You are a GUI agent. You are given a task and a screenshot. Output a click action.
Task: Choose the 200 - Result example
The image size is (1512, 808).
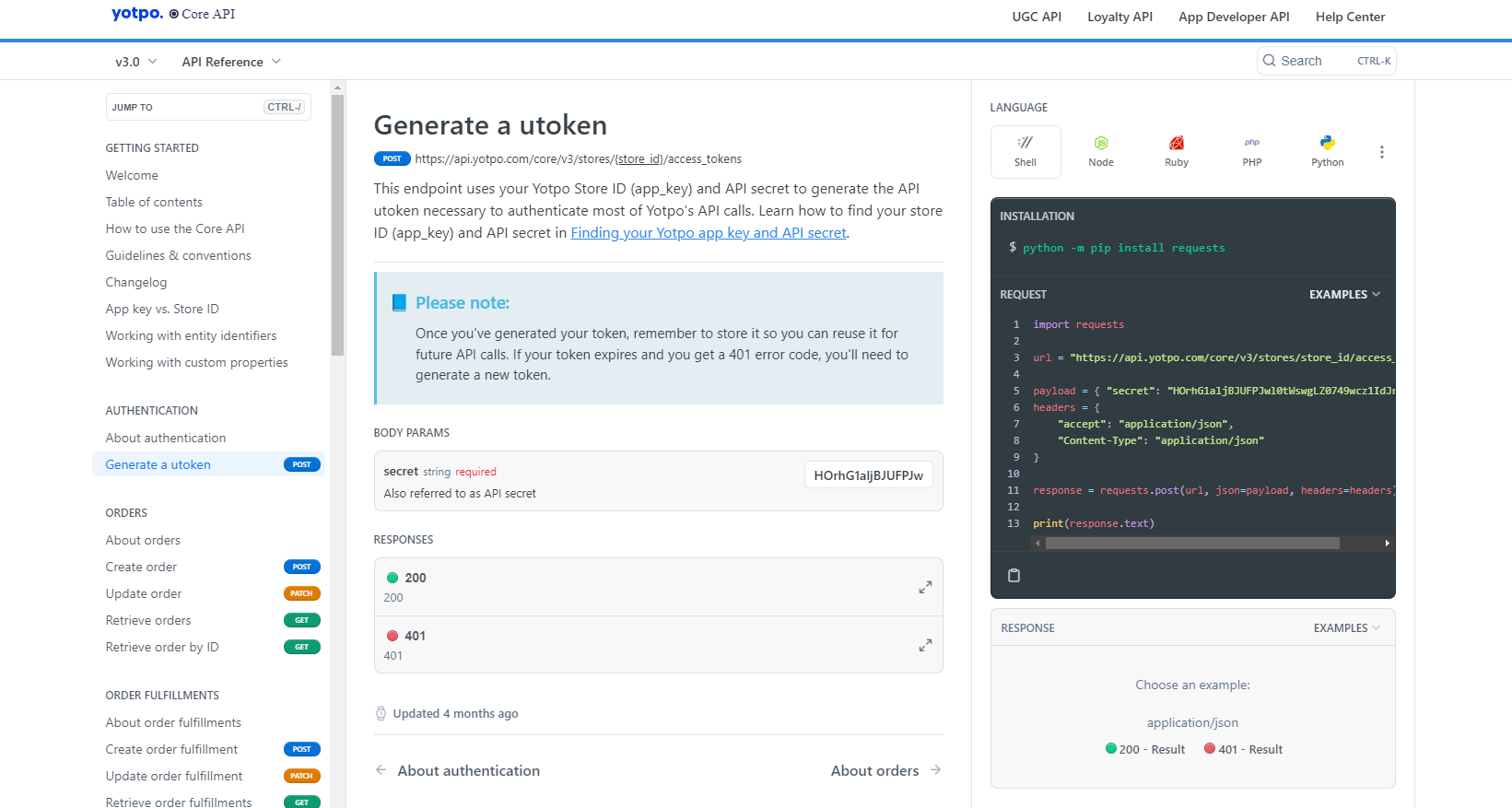[x=1145, y=749]
